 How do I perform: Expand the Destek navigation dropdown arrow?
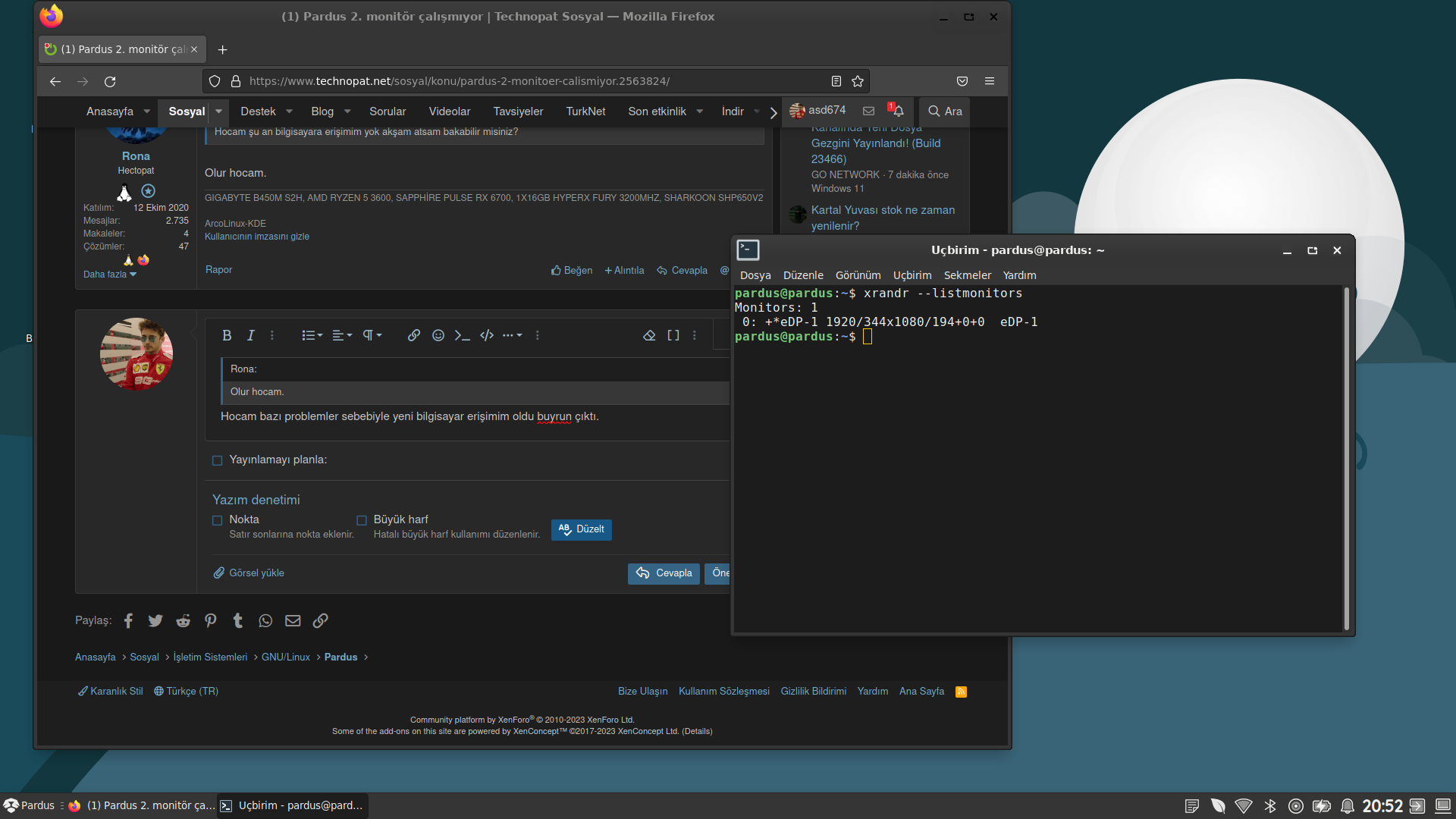[x=289, y=111]
